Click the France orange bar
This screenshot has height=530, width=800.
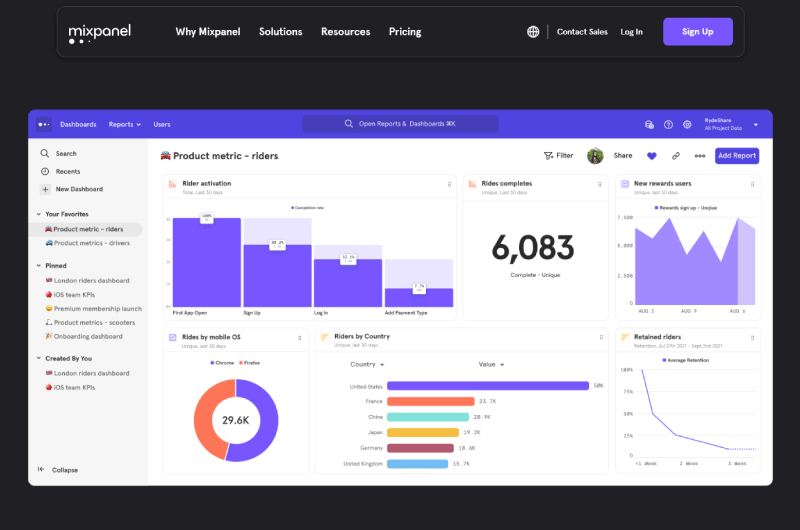point(431,401)
